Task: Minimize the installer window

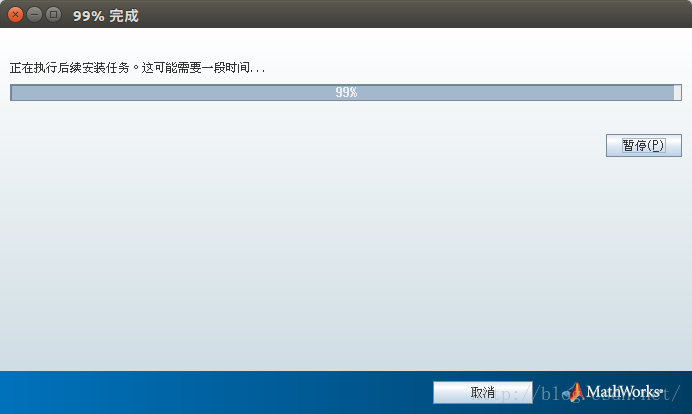Action: 34,15
